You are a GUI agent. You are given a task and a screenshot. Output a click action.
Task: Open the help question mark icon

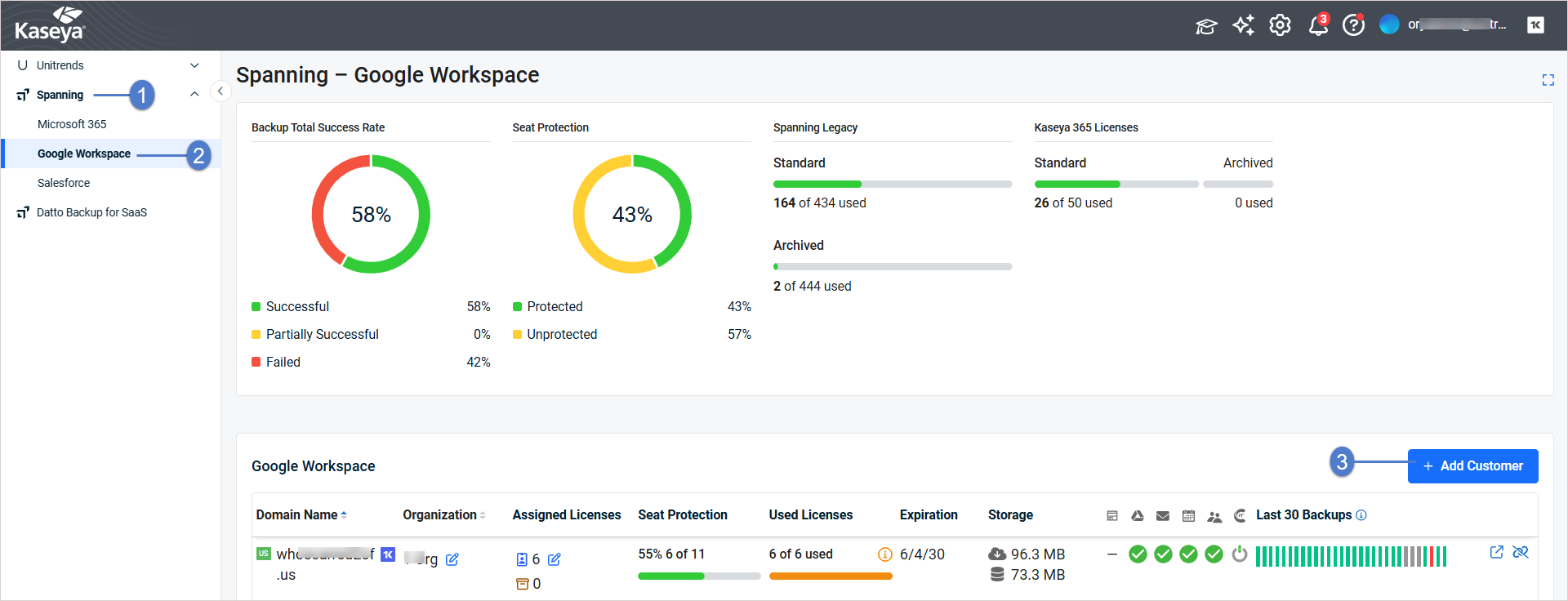[1353, 25]
